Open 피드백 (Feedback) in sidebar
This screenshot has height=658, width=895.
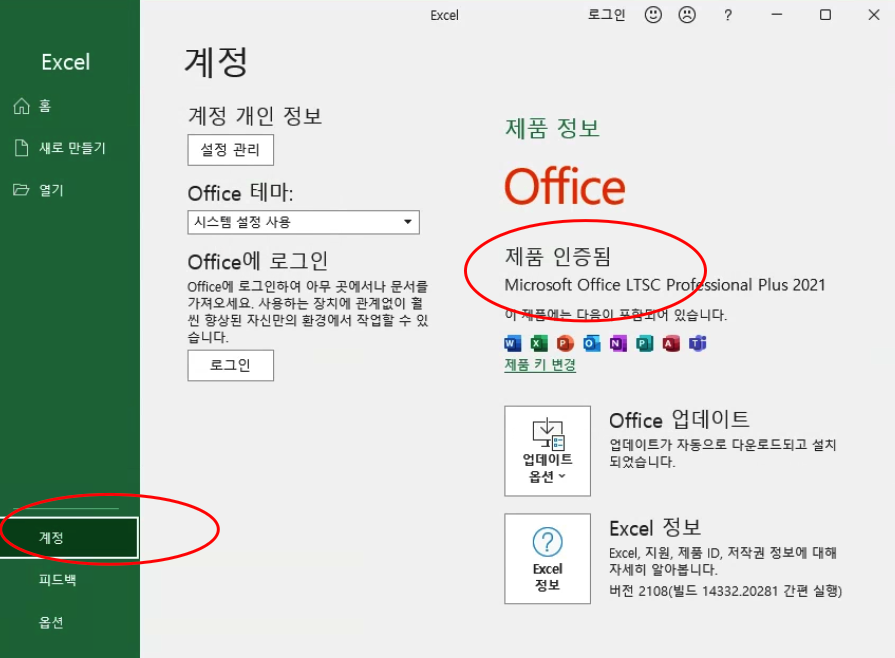tap(70, 580)
